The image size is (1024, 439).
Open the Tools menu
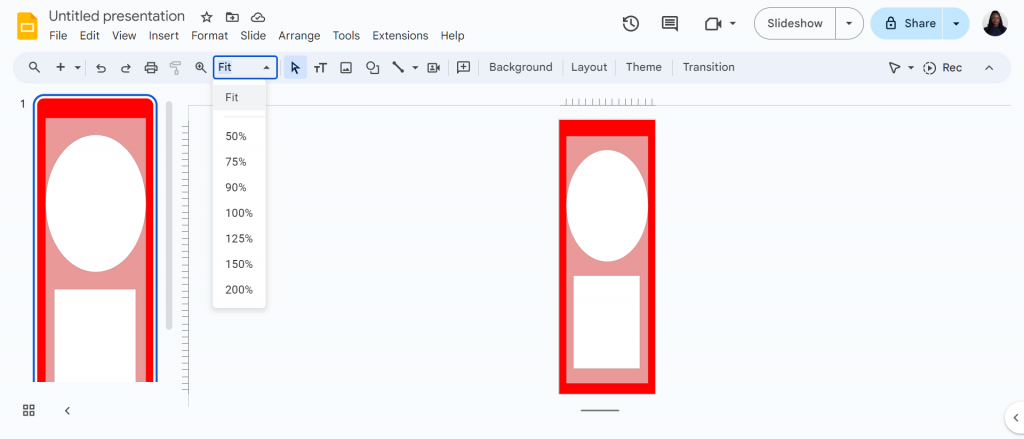pyautogui.click(x=347, y=35)
